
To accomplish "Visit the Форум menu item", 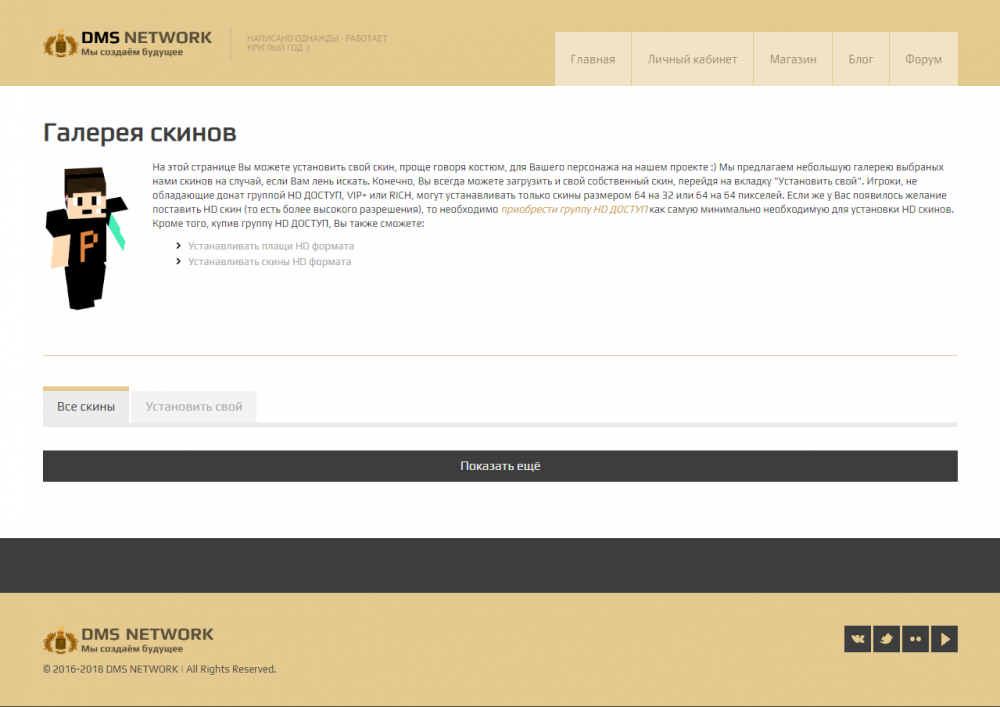I will coord(923,59).
